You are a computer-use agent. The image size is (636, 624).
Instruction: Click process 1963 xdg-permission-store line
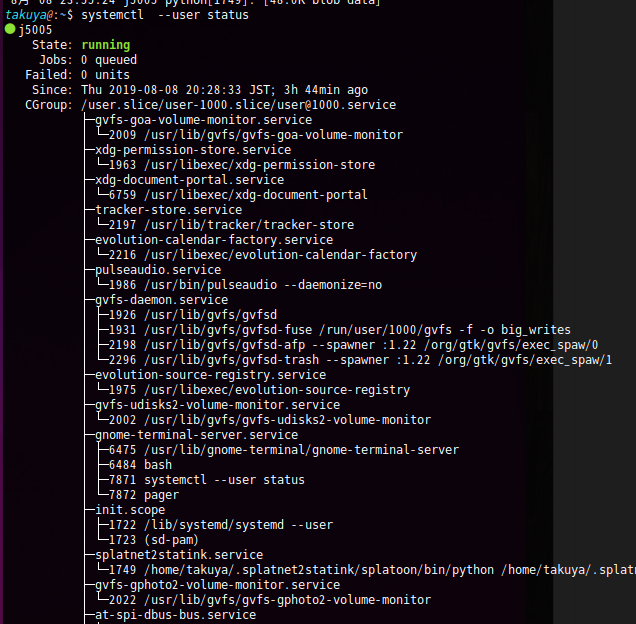pos(242,165)
